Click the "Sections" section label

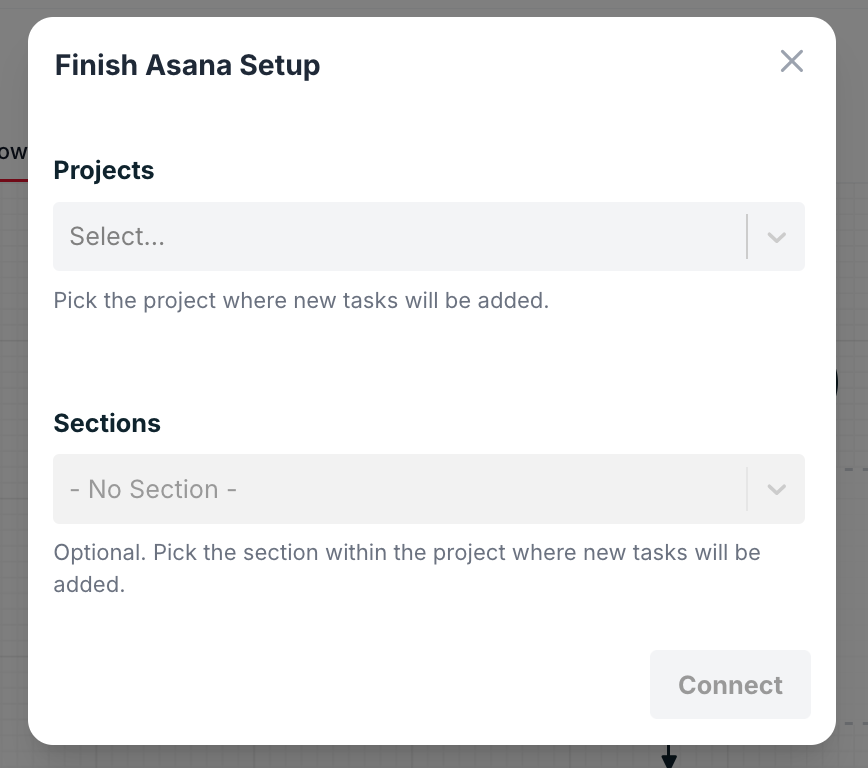point(107,423)
